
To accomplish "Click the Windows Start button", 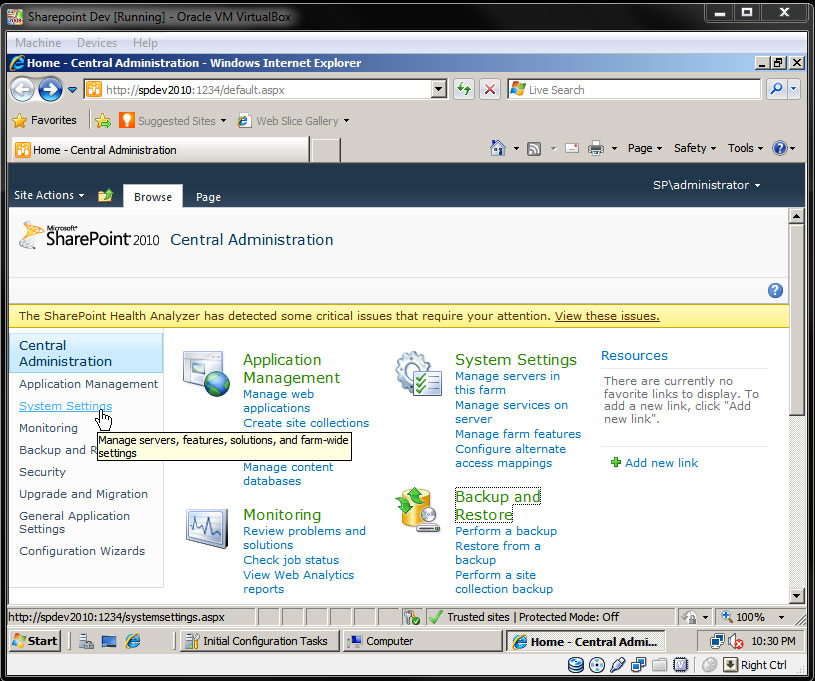I will pos(35,641).
